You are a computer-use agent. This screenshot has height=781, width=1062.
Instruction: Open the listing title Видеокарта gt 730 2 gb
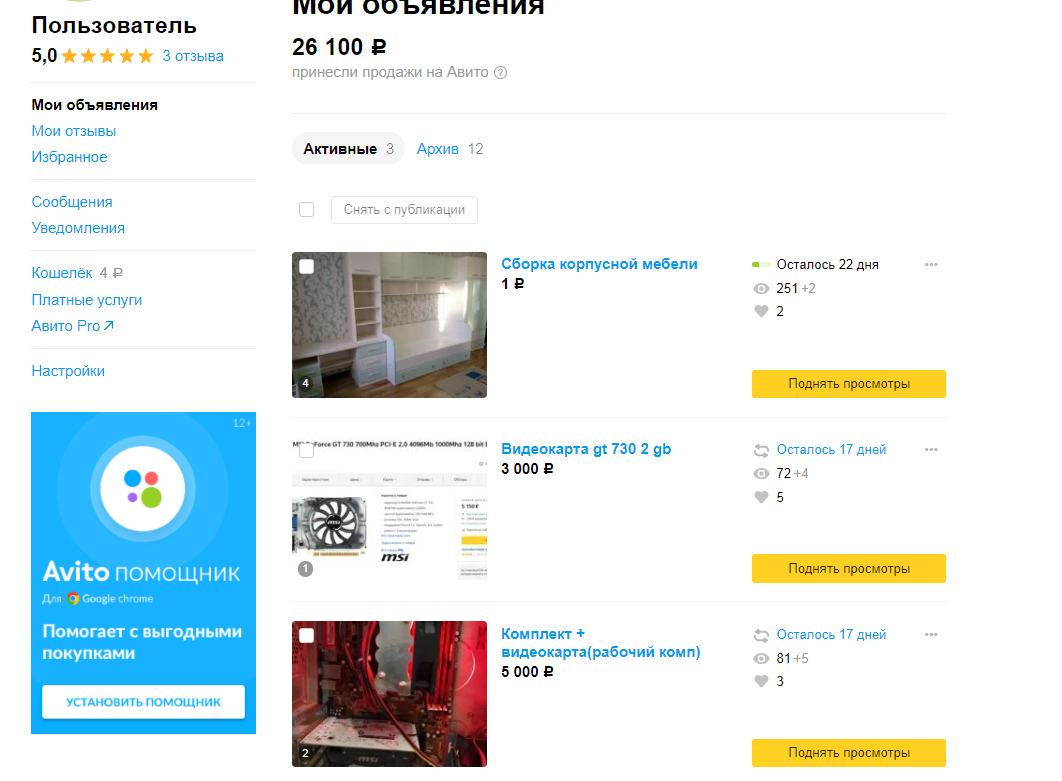point(586,449)
